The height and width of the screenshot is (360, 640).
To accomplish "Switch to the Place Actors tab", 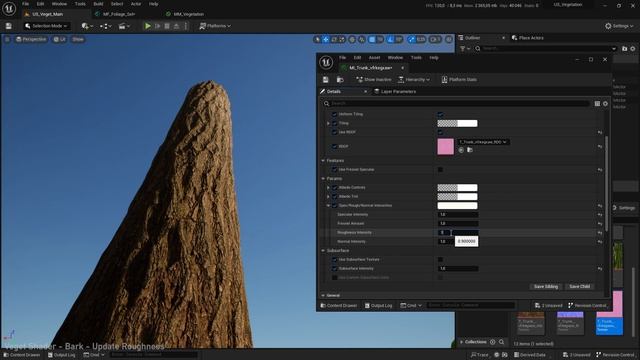I will [x=527, y=38].
